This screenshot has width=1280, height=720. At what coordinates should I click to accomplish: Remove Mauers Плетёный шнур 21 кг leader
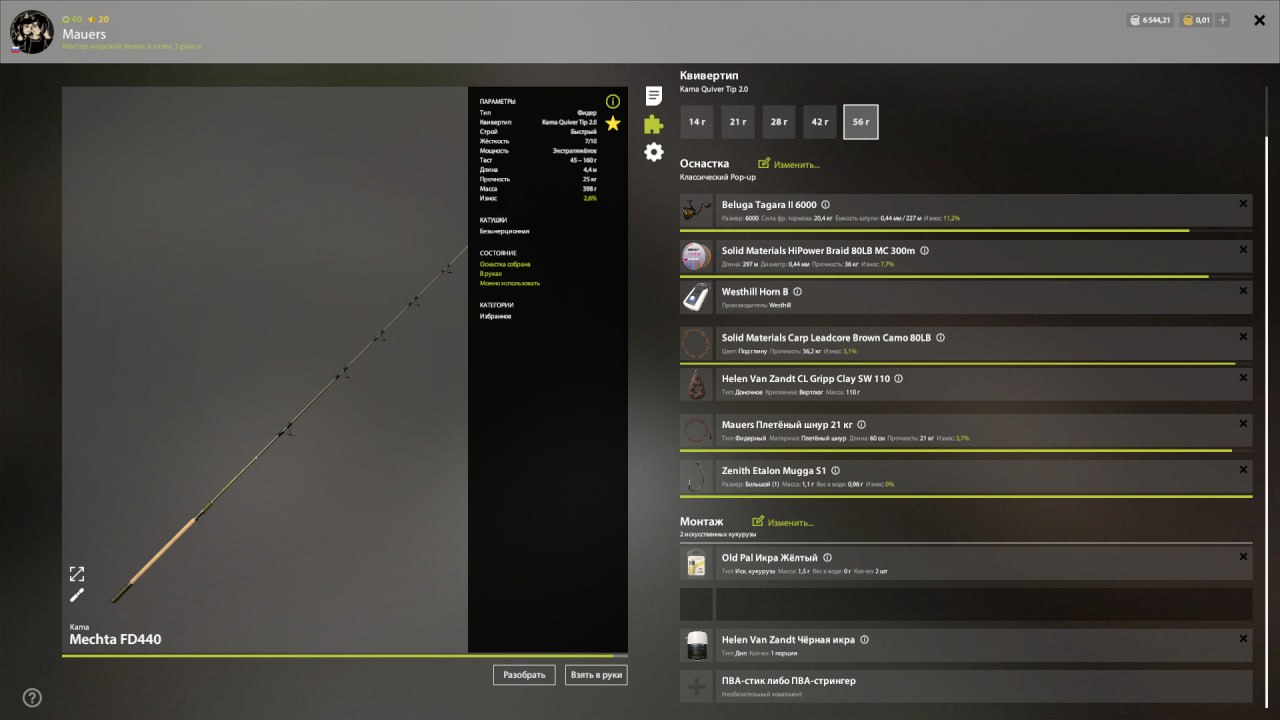pos(1243,423)
